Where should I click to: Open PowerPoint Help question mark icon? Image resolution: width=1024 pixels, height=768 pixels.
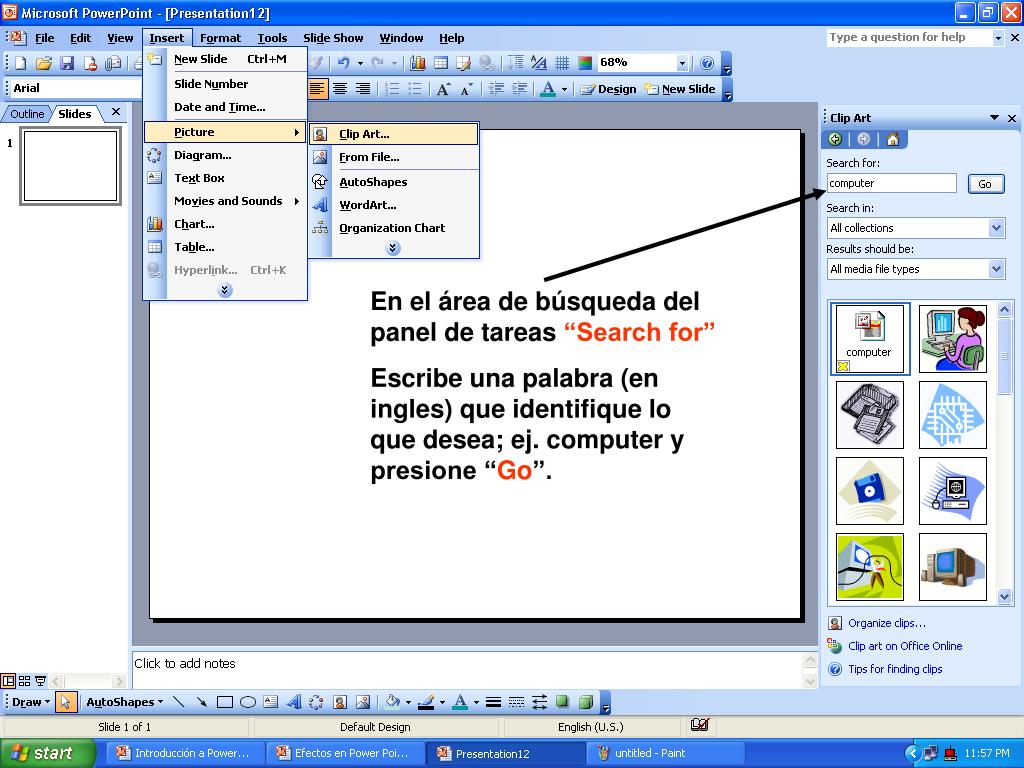tap(707, 63)
